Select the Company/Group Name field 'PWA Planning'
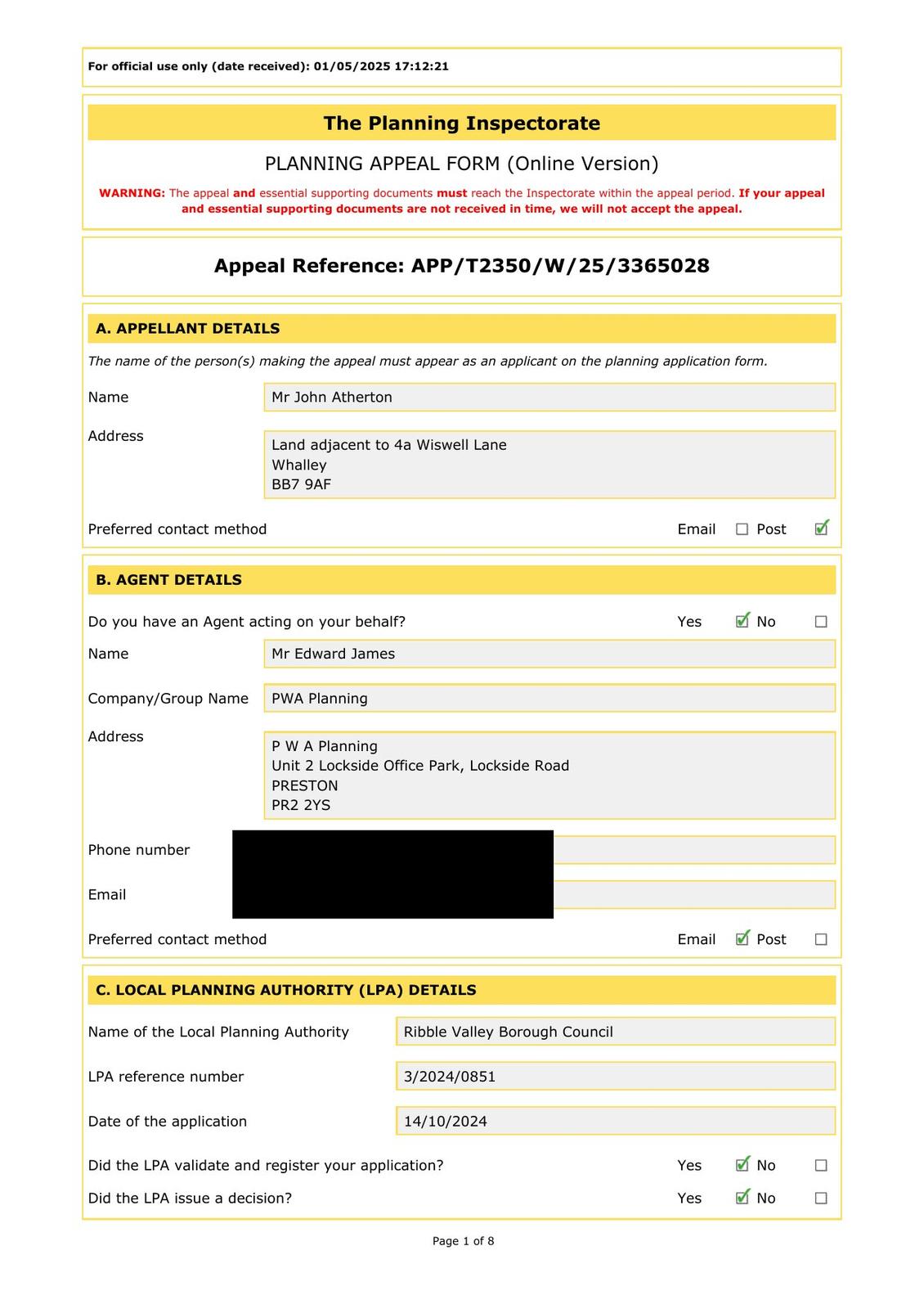Image resolution: width=924 pixels, height=1309 pixels. click(549, 699)
